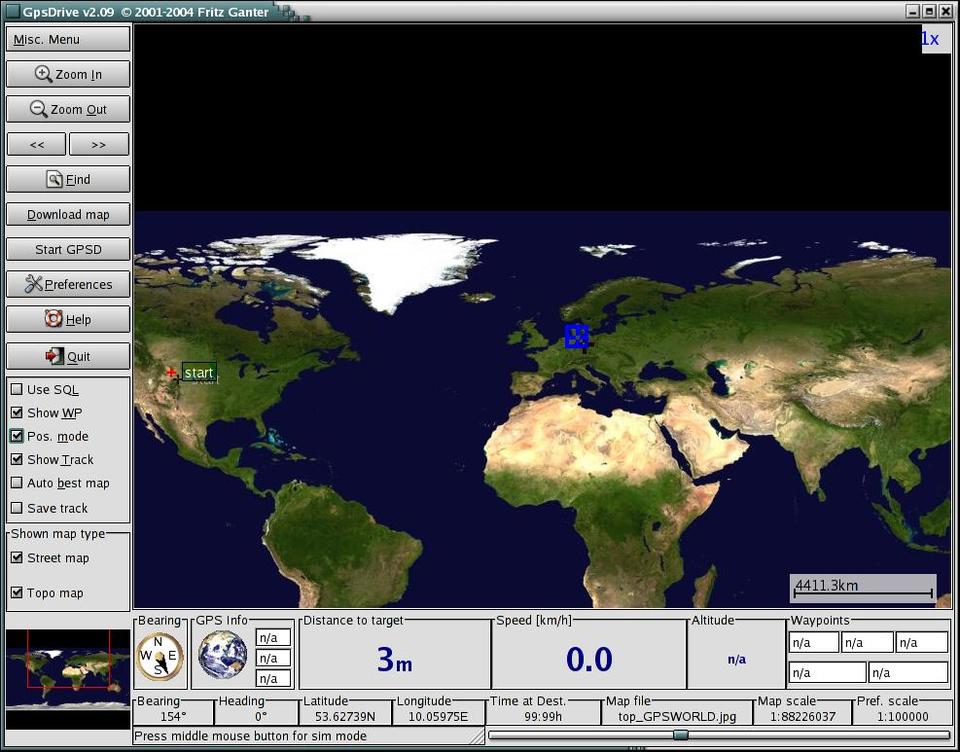Screen dimensions: 960x752
Task: Open Preferences with the tools icon
Action: pos(68,284)
